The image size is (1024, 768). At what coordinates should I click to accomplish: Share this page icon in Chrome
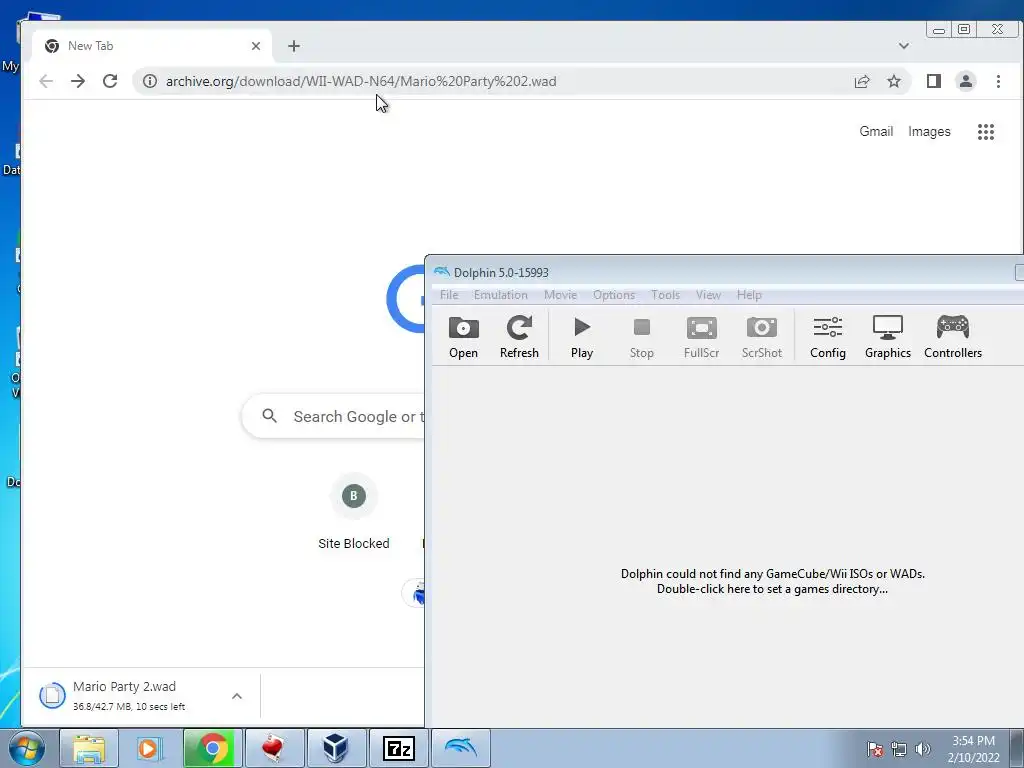(862, 81)
